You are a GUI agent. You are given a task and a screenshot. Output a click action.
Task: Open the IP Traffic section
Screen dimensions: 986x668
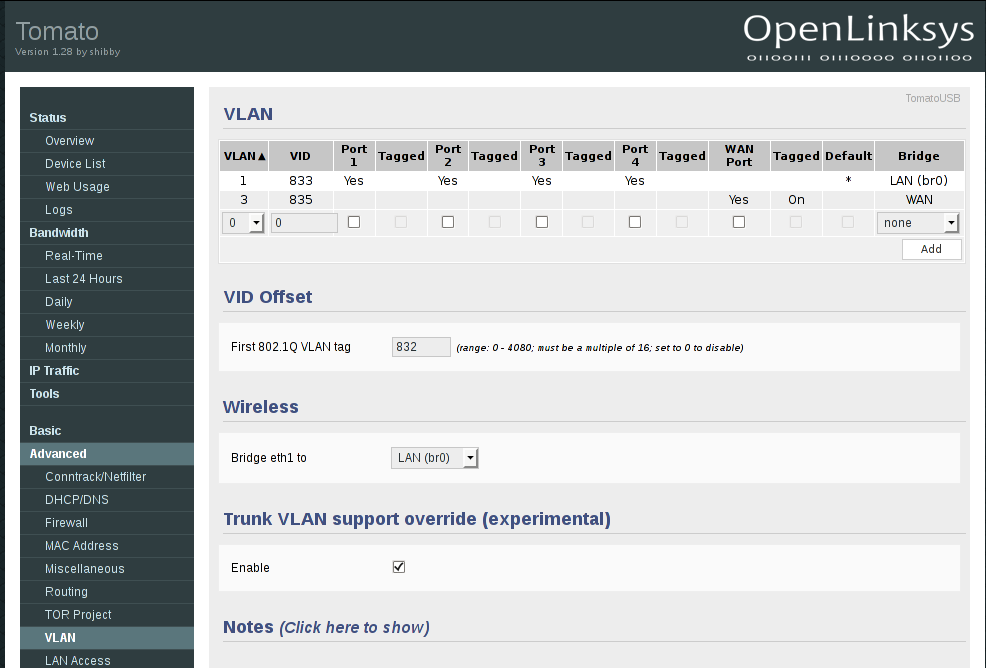54,371
